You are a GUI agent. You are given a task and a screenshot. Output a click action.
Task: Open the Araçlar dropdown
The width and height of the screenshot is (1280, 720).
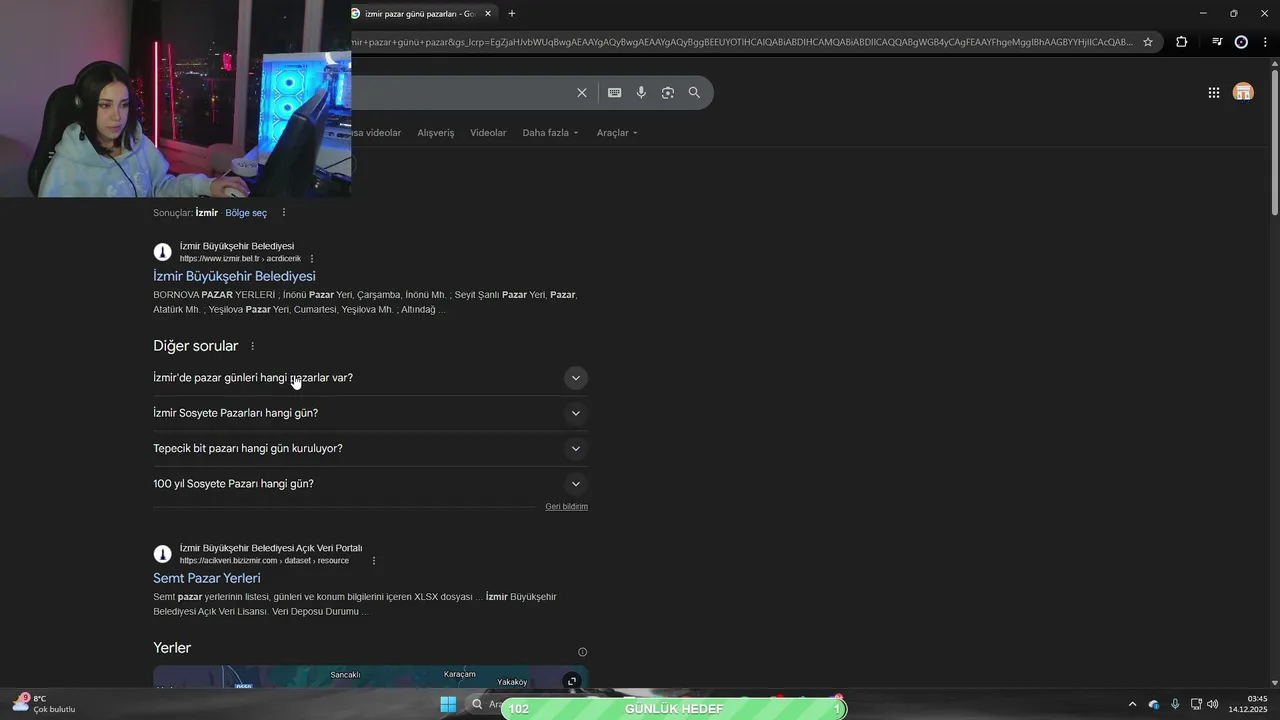(x=617, y=133)
